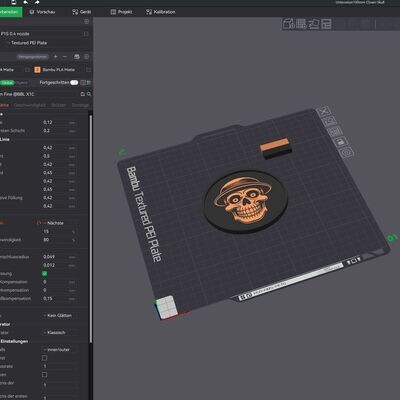
Task: Open plate settings gear icon on plate
Action: pyautogui.click(x=347, y=152)
